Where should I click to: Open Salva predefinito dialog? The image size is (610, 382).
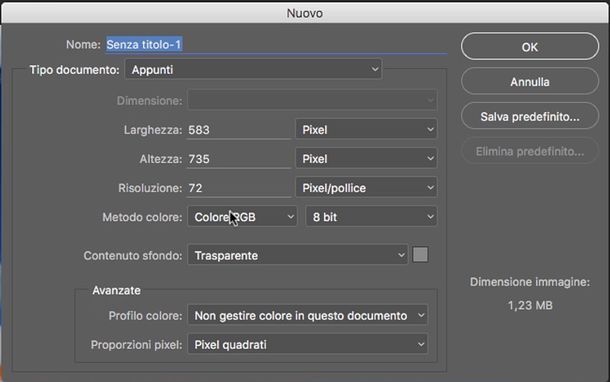(530, 116)
